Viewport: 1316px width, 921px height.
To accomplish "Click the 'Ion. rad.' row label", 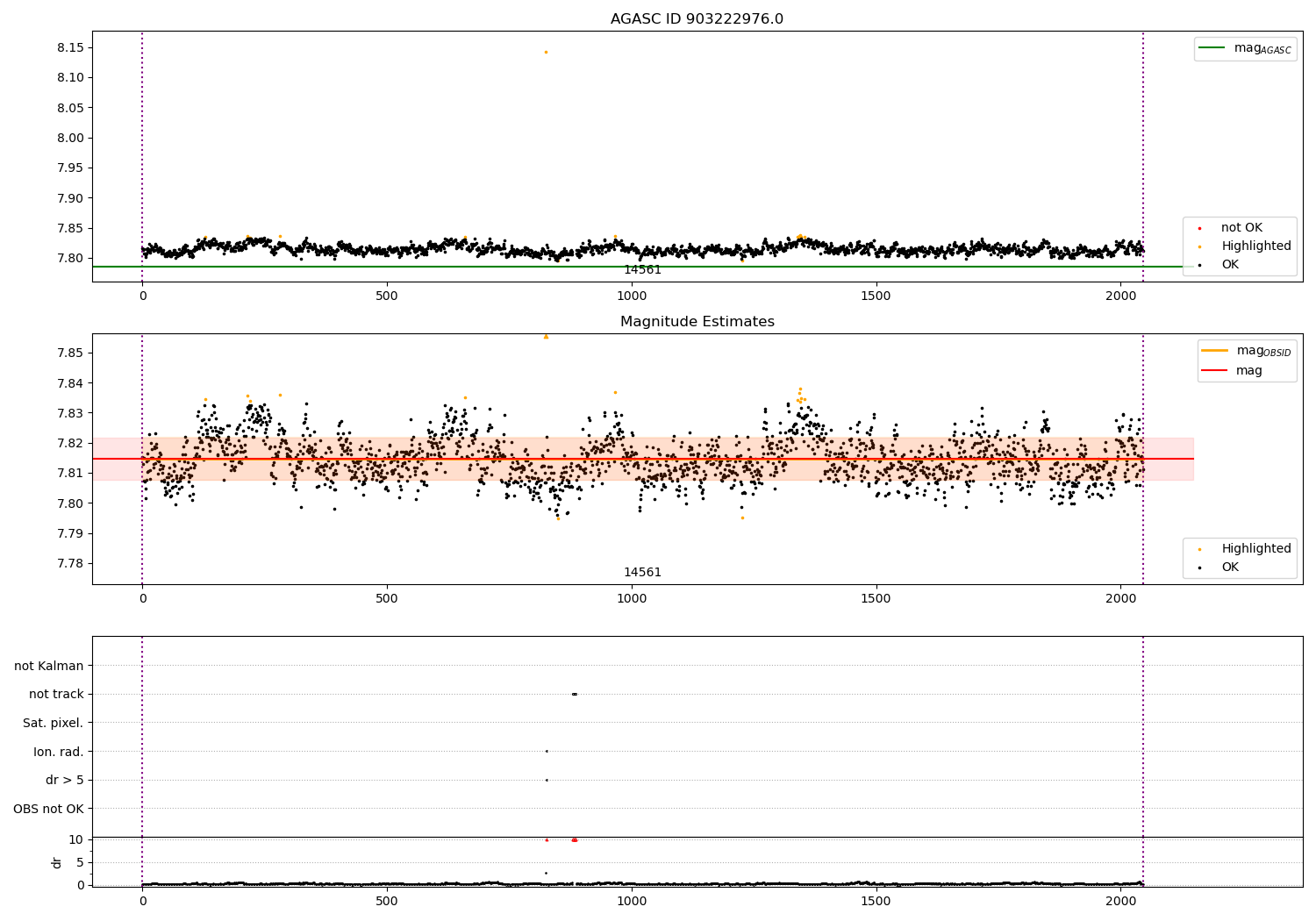I will (x=59, y=752).
